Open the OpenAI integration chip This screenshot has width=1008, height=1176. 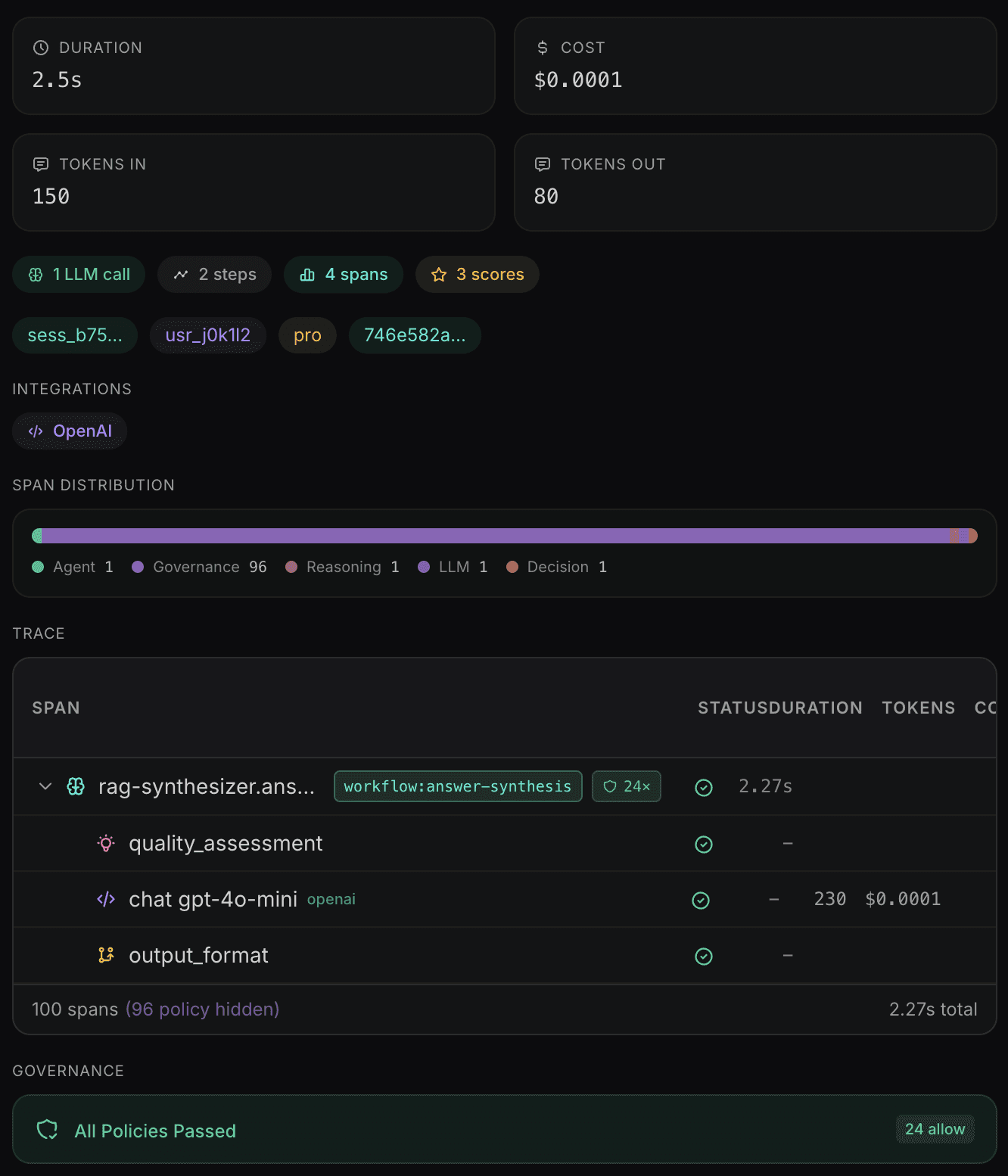70,431
